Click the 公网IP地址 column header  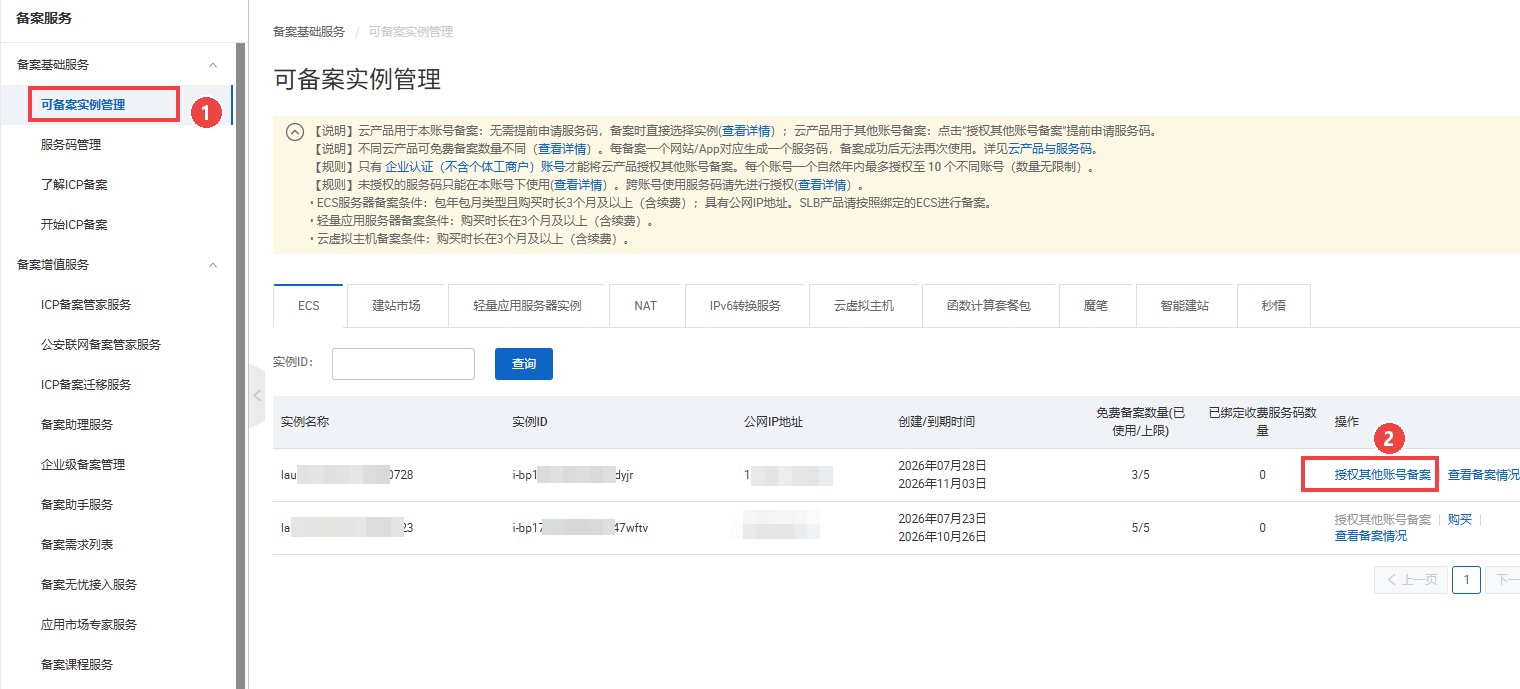tap(773, 422)
